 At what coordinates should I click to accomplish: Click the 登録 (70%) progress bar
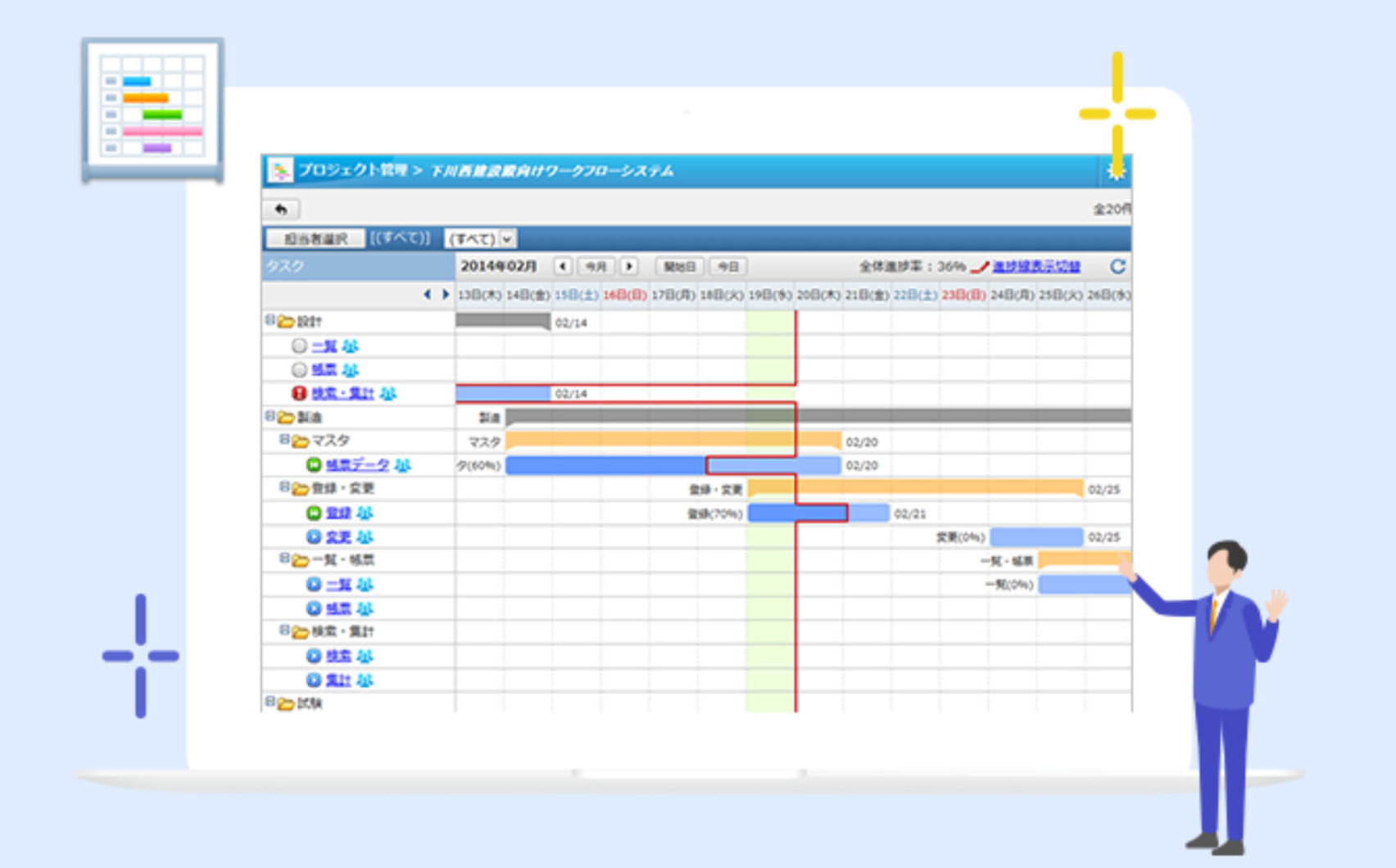[797, 513]
